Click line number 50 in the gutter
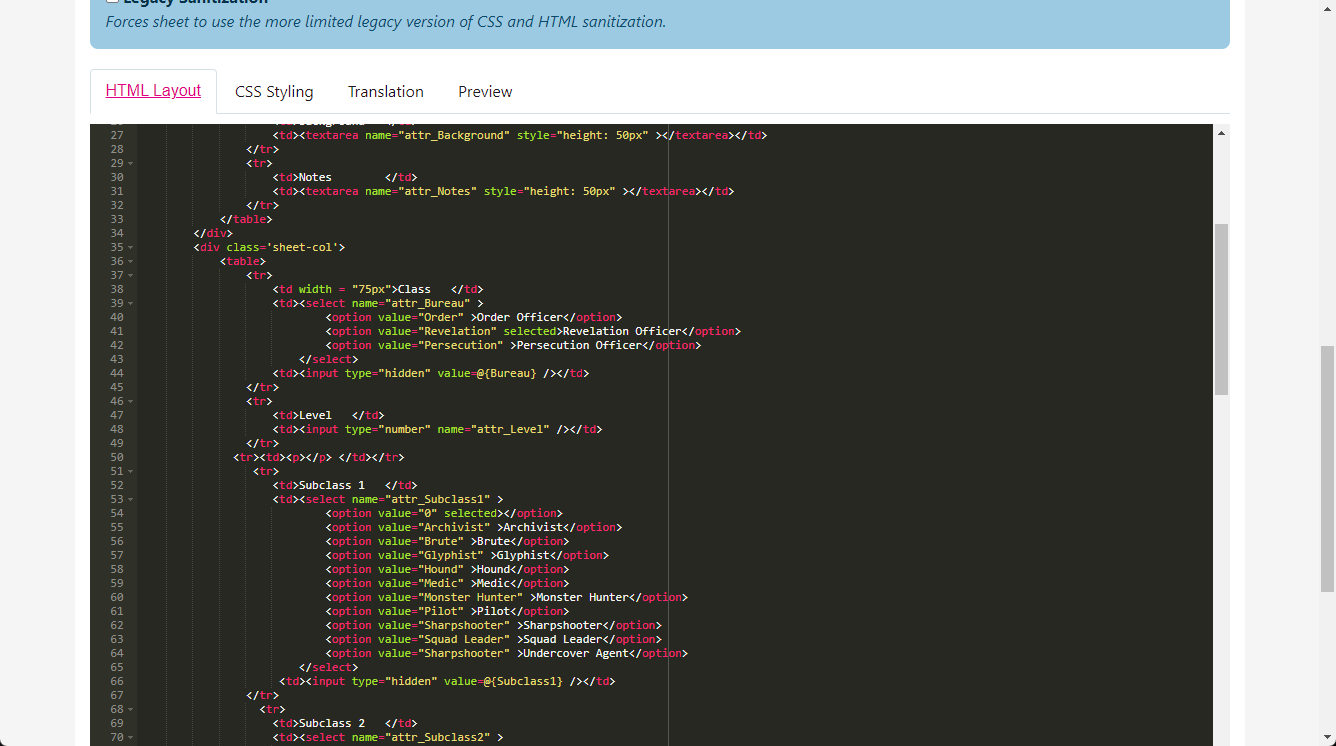Image resolution: width=1336 pixels, height=746 pixels. (117, 457)
